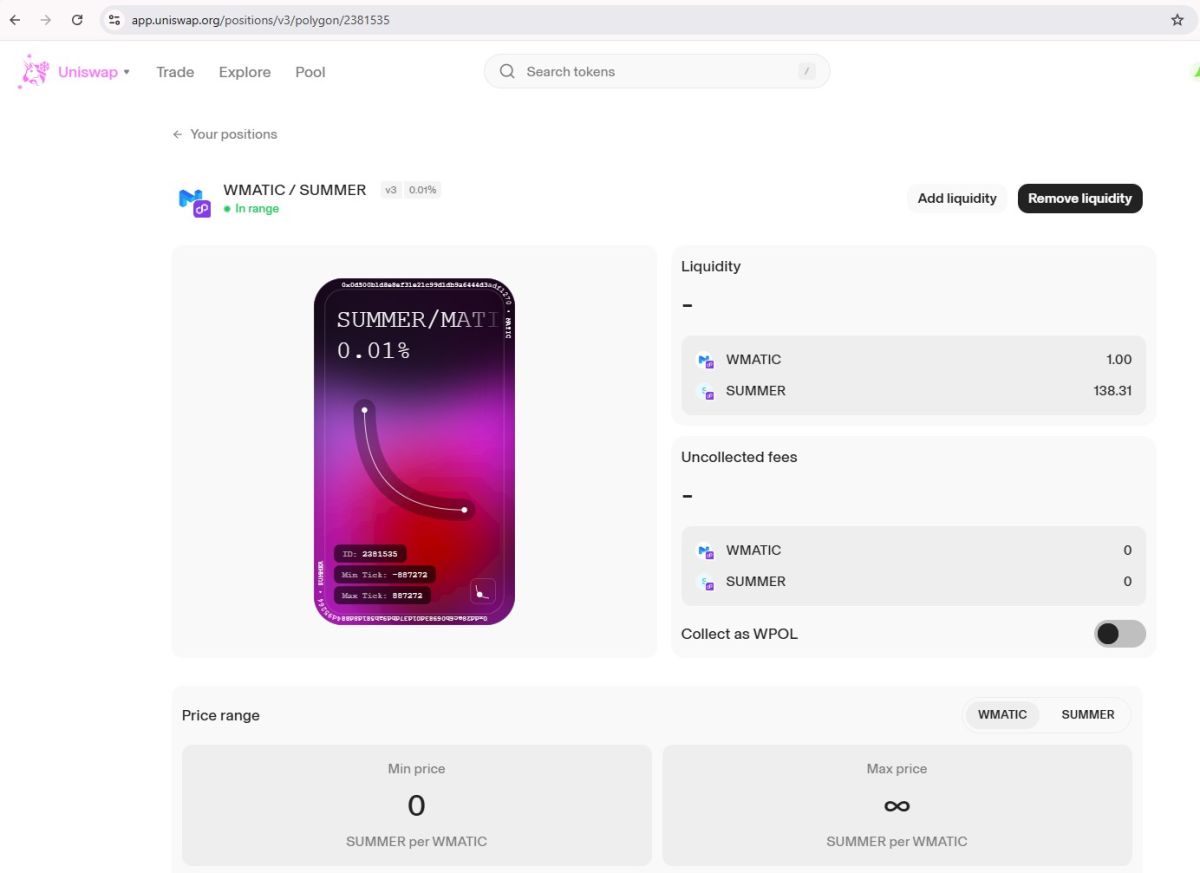Switch price range to WMATIC

(1002, 715)
